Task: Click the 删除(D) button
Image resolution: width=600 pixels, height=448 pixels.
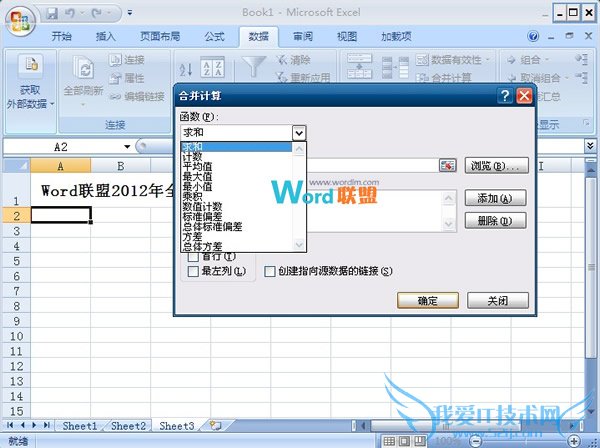Action: [x=495, y=221]
